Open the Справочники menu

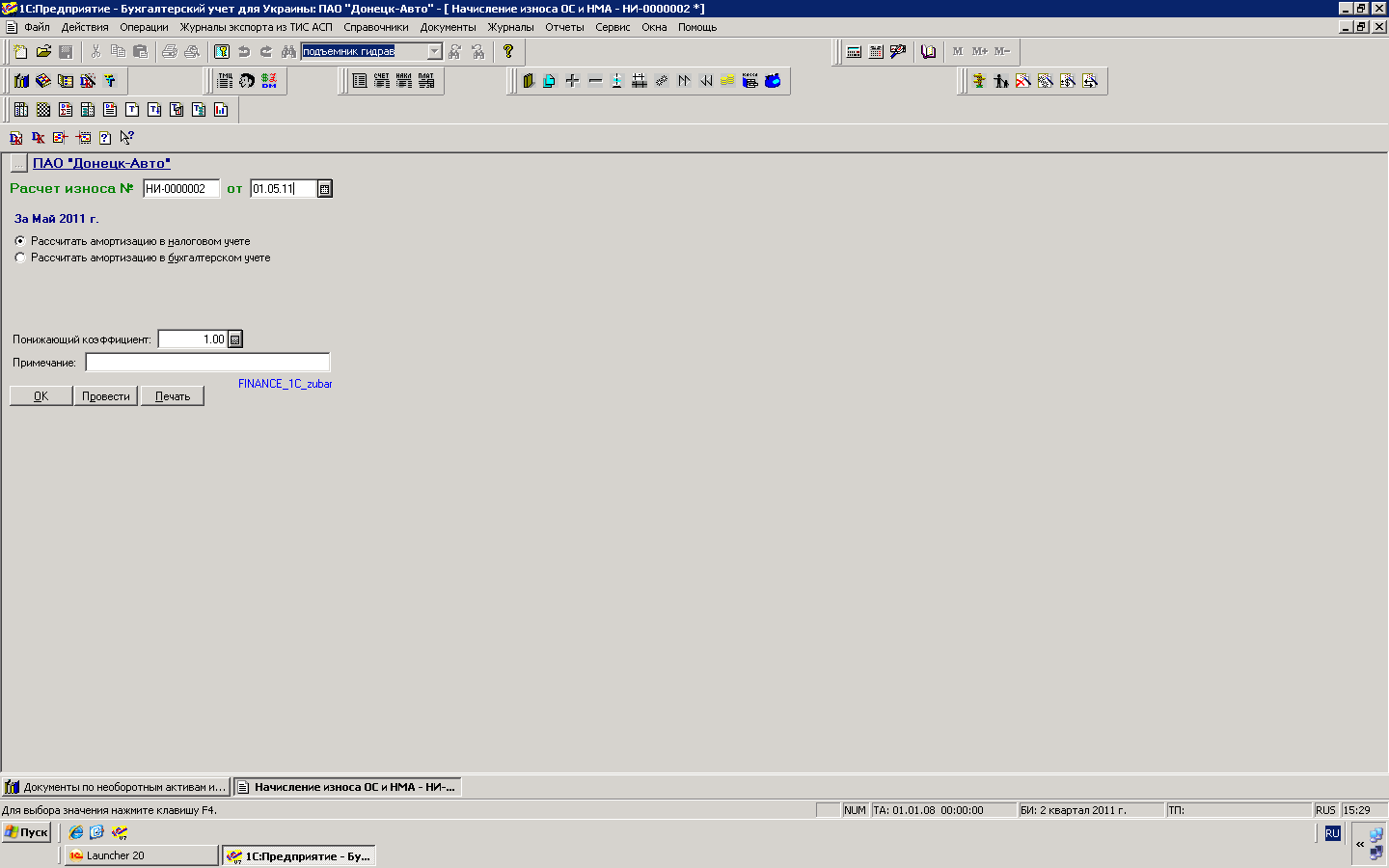376,27
